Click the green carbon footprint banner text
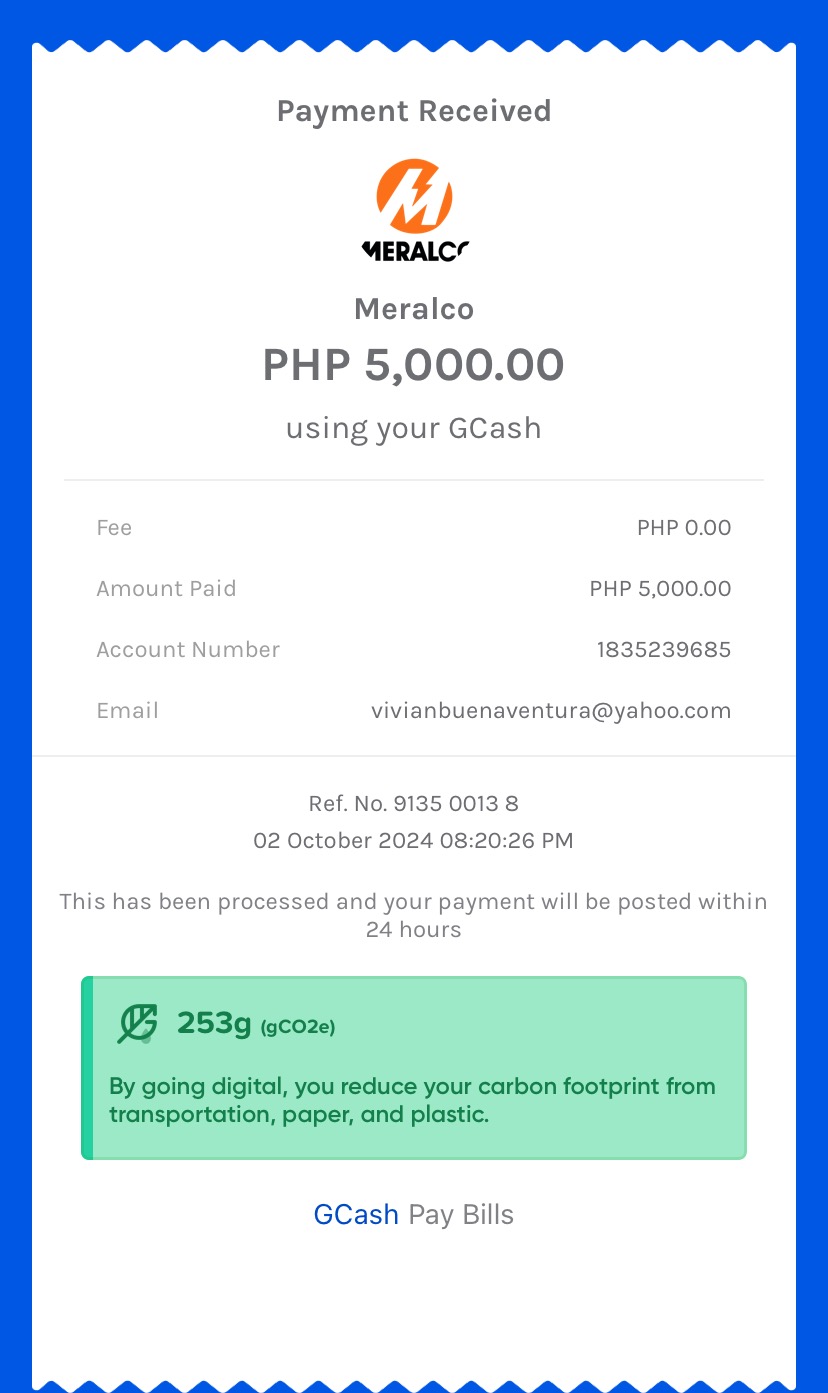 point(412,1100)
